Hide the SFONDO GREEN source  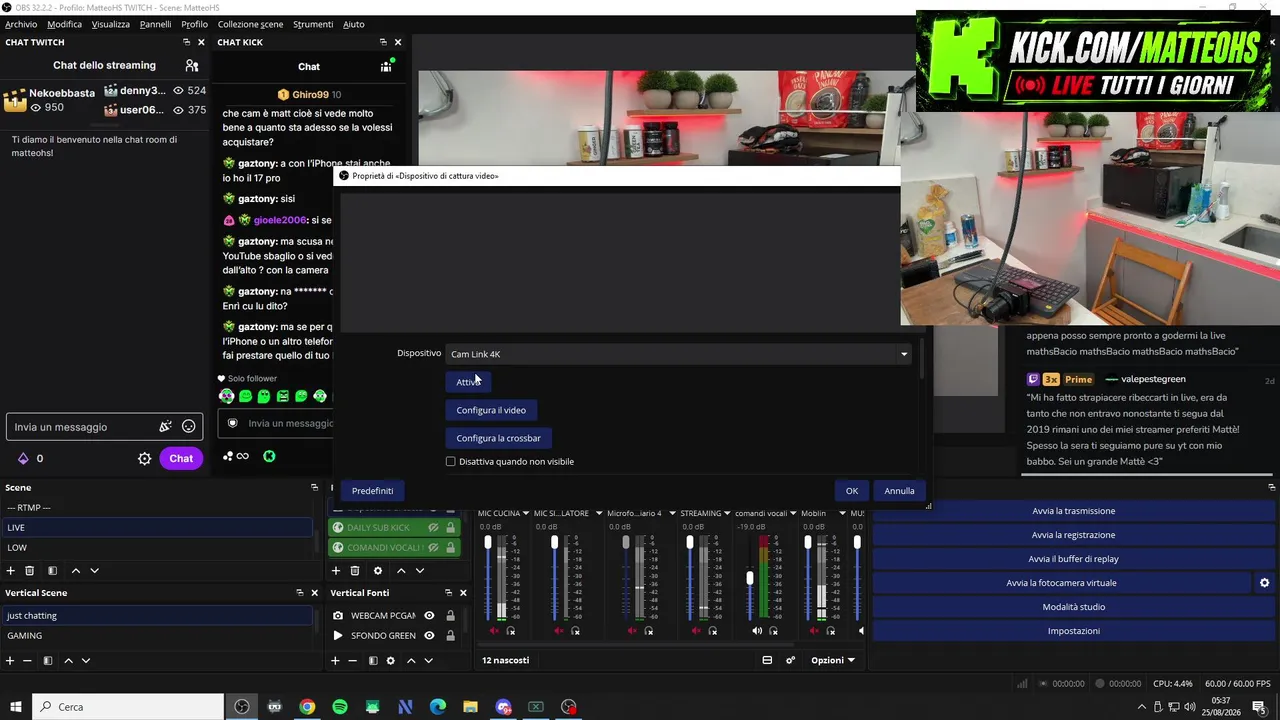pos(429,635)
